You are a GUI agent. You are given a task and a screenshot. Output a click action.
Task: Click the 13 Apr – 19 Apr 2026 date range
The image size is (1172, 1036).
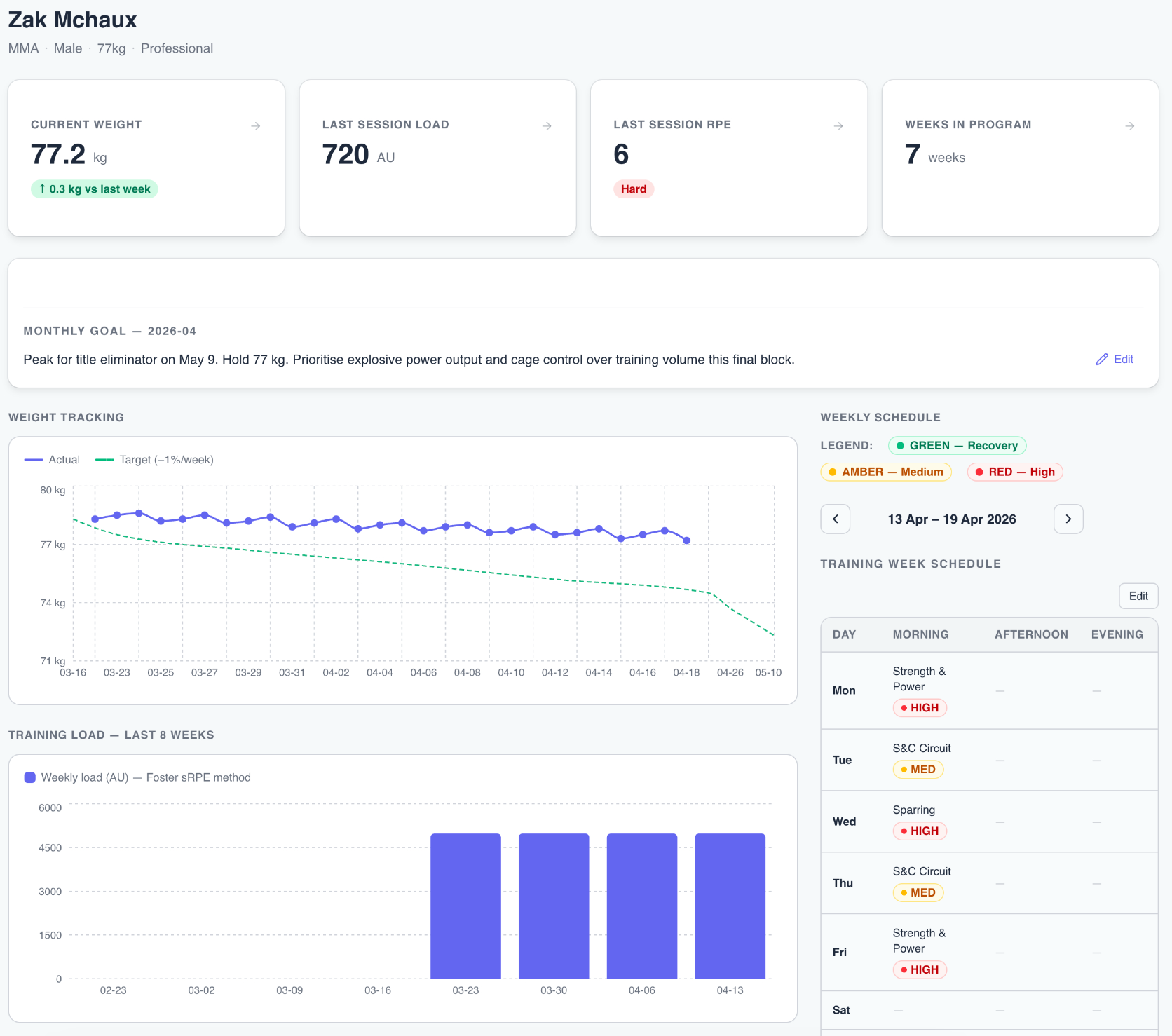(x=952, y=519)
